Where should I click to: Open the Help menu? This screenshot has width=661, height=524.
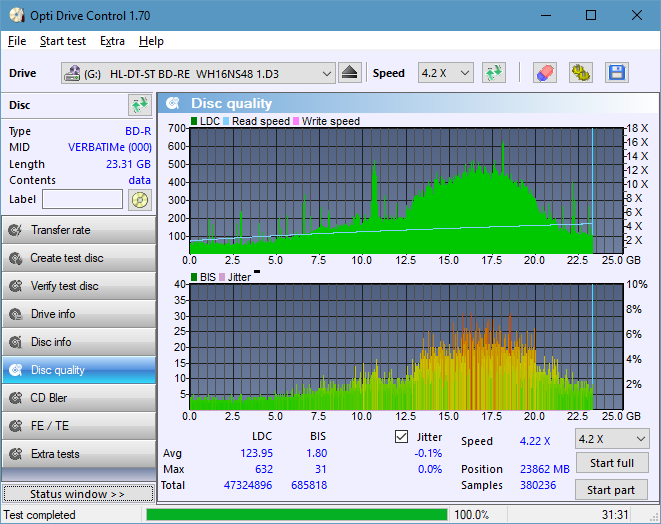(151, 41)
